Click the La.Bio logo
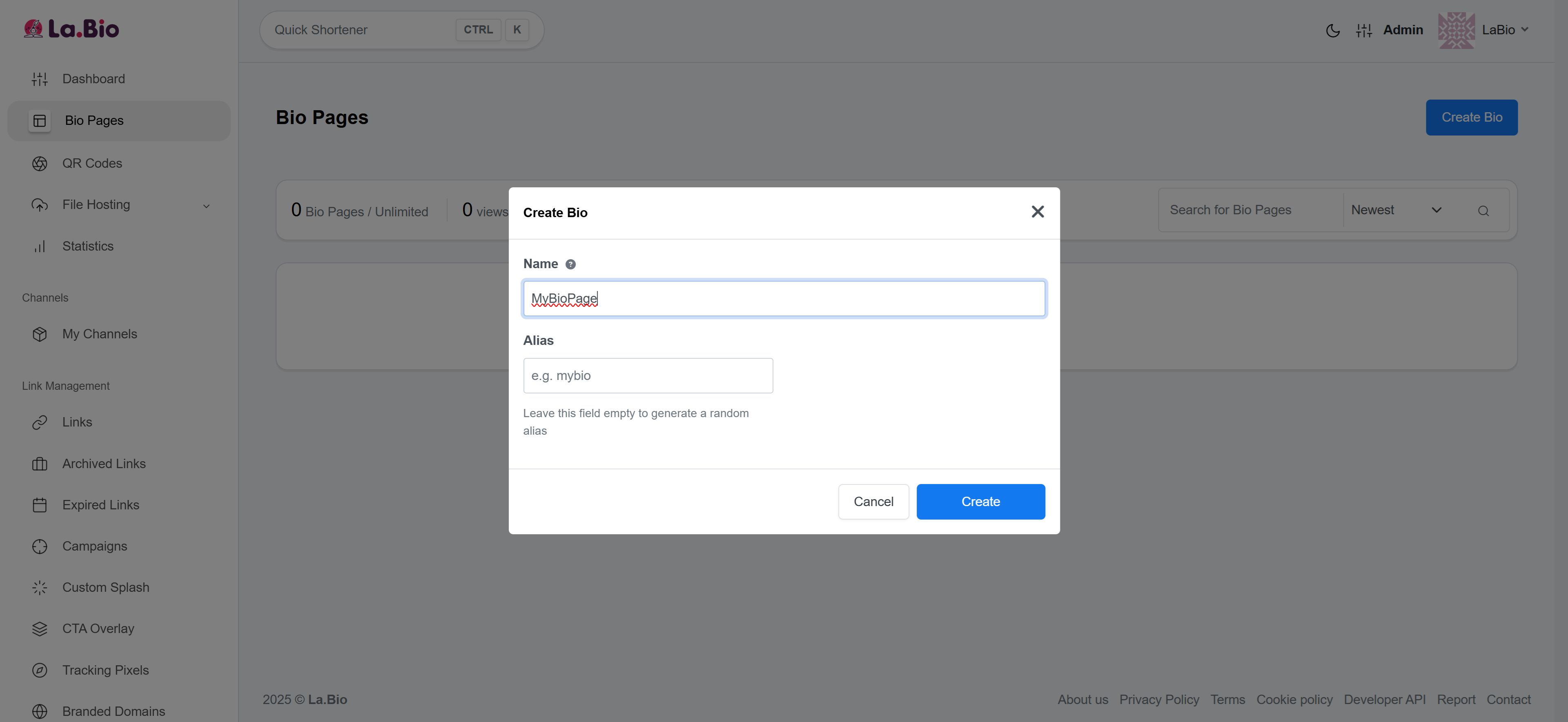 [x=71, y=29]
